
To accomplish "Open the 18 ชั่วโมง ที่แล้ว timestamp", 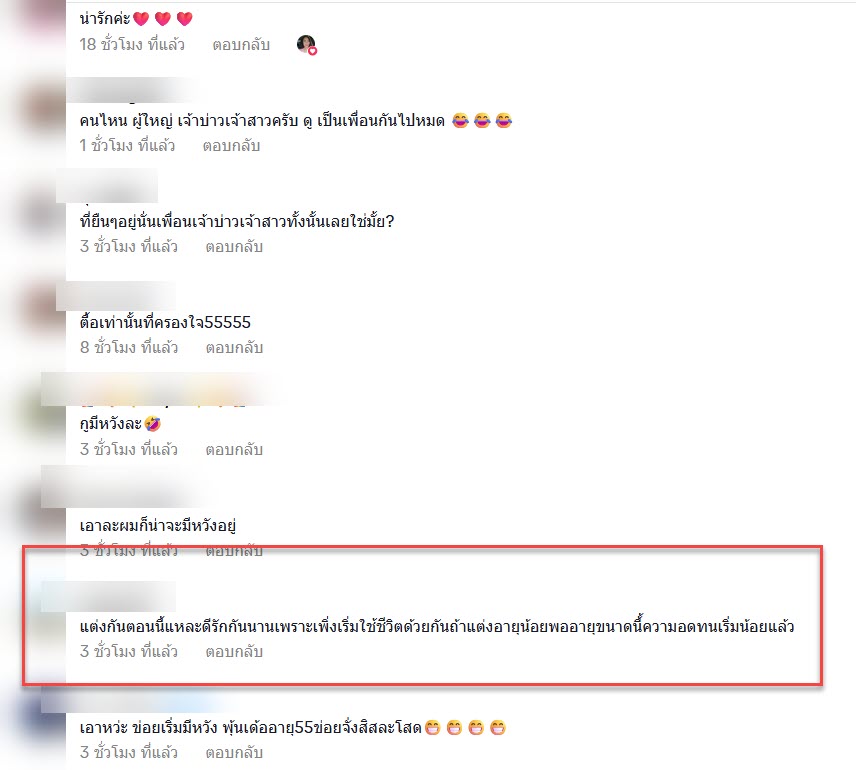I will tap(132, 44).
